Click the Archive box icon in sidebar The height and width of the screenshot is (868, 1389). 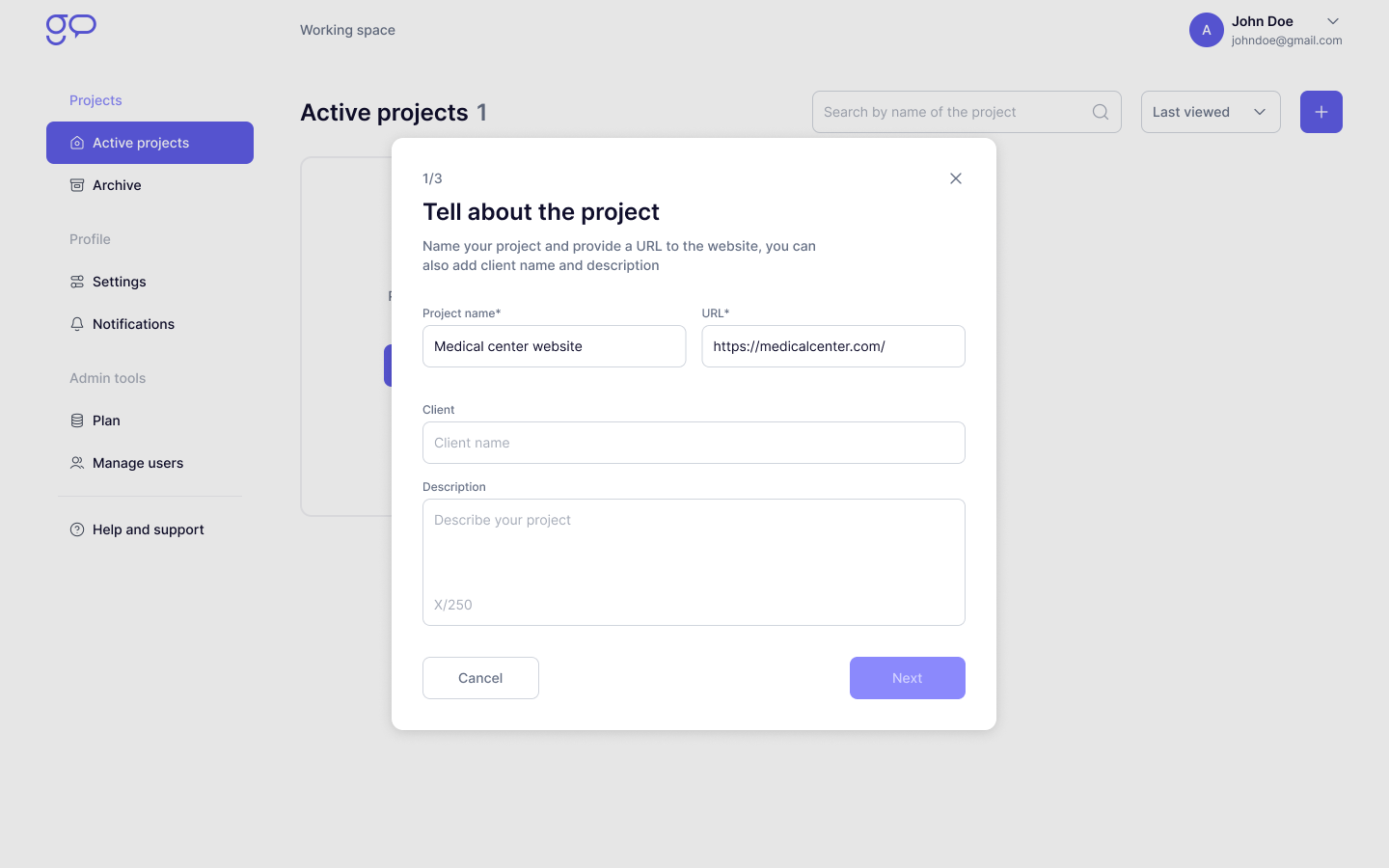coord(77,185)
